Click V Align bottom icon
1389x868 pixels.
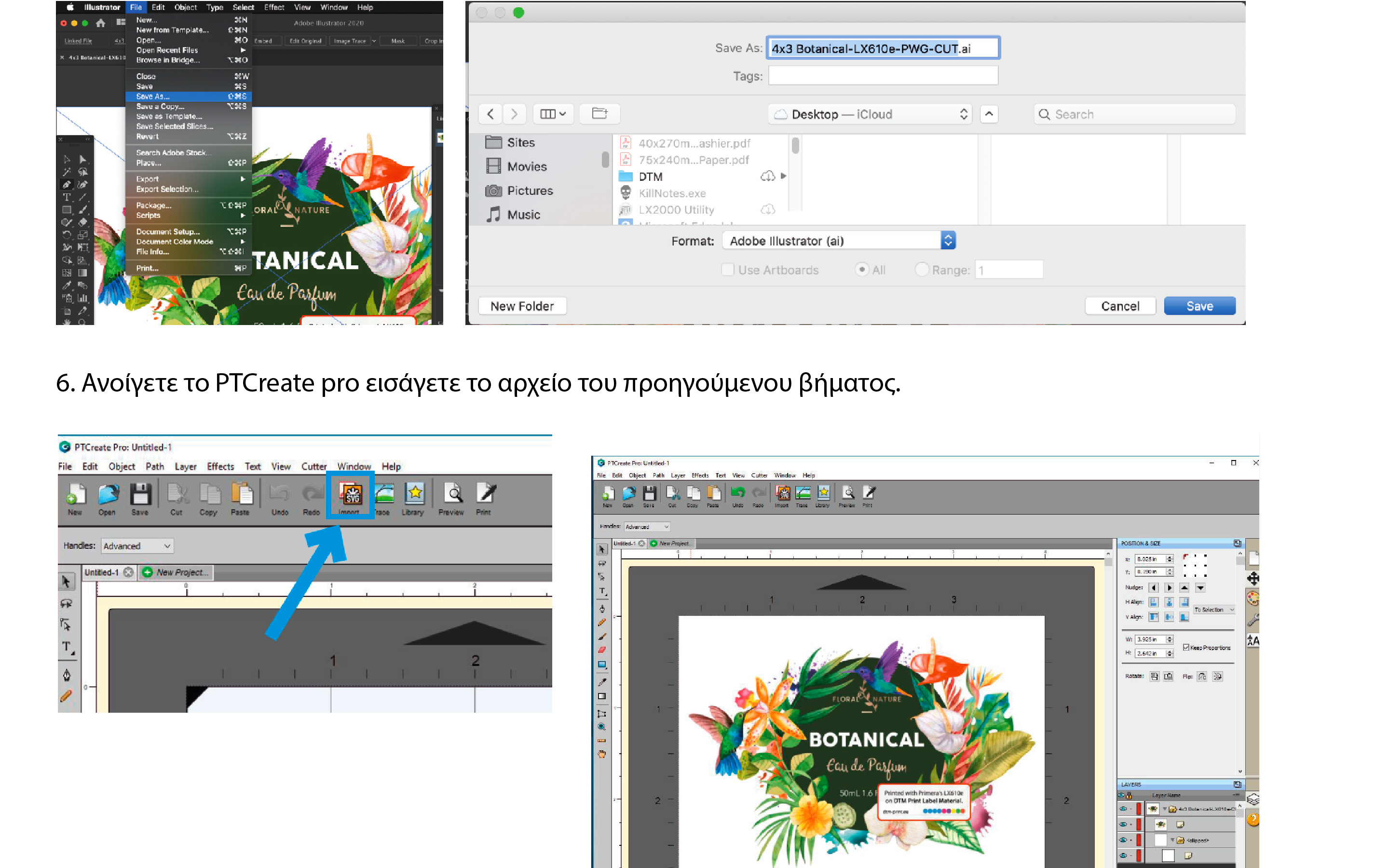[x=1184, y=617]
